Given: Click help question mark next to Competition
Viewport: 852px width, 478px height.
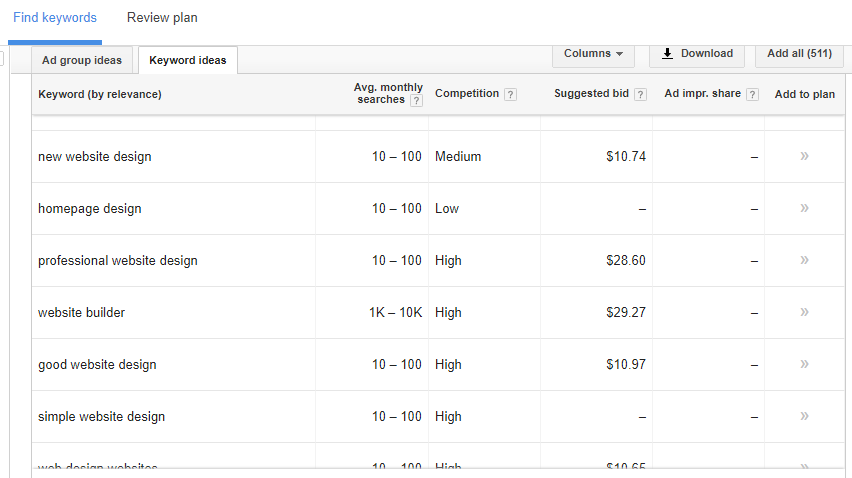Looking at the screenshot, I should tap(510, 95).
